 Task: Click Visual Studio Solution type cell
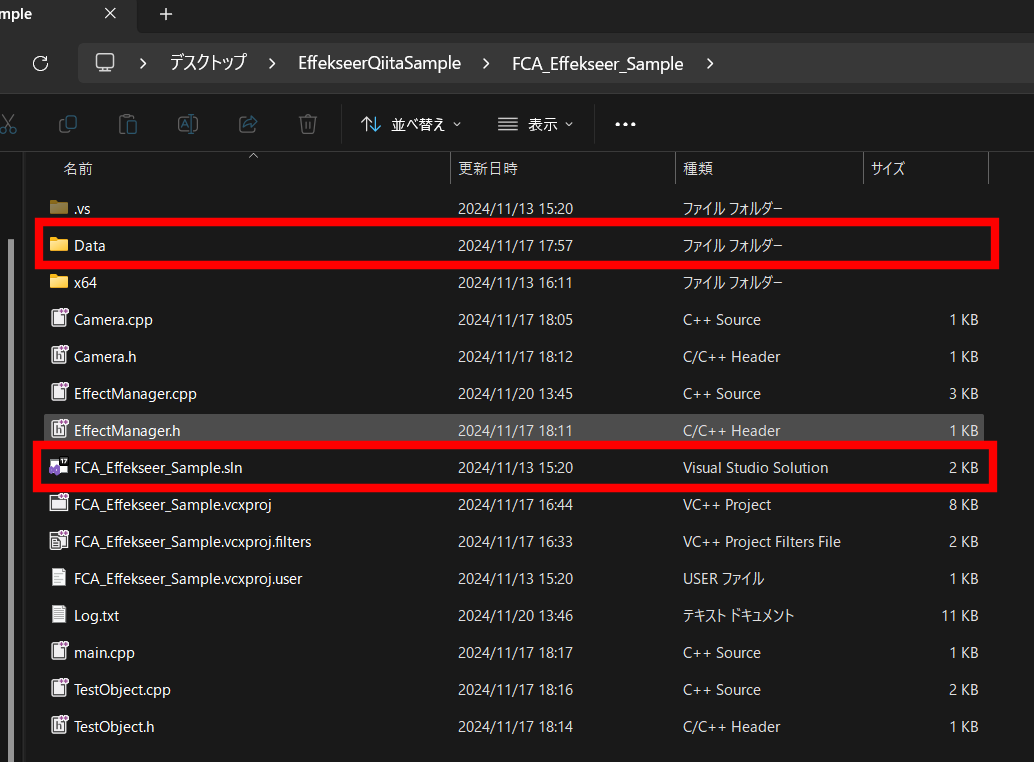pyautogui.click(x=756, y=468)
